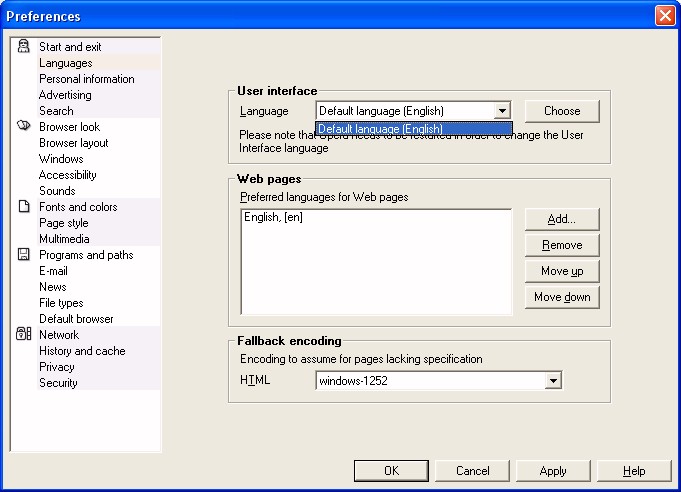Open the Personal information section
The height and width of the screenshot is (492, 681).
(86, 79)
